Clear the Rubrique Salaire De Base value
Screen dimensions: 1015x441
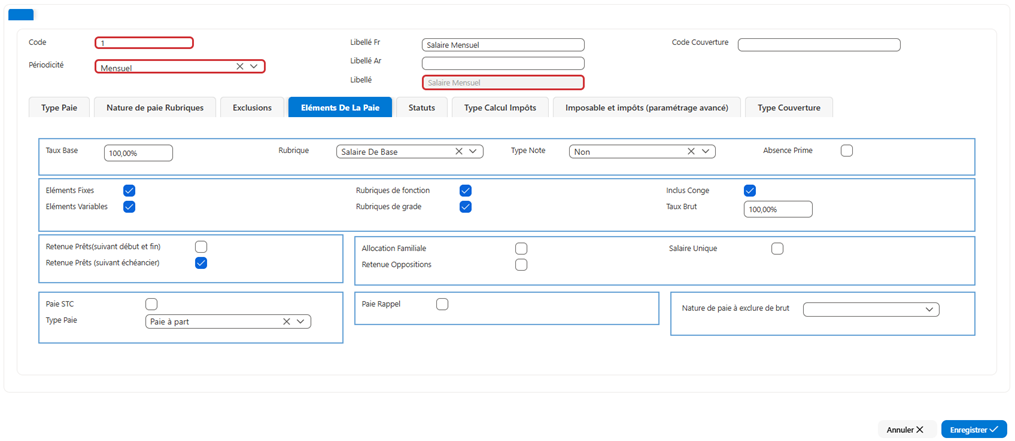click(459, 152)
